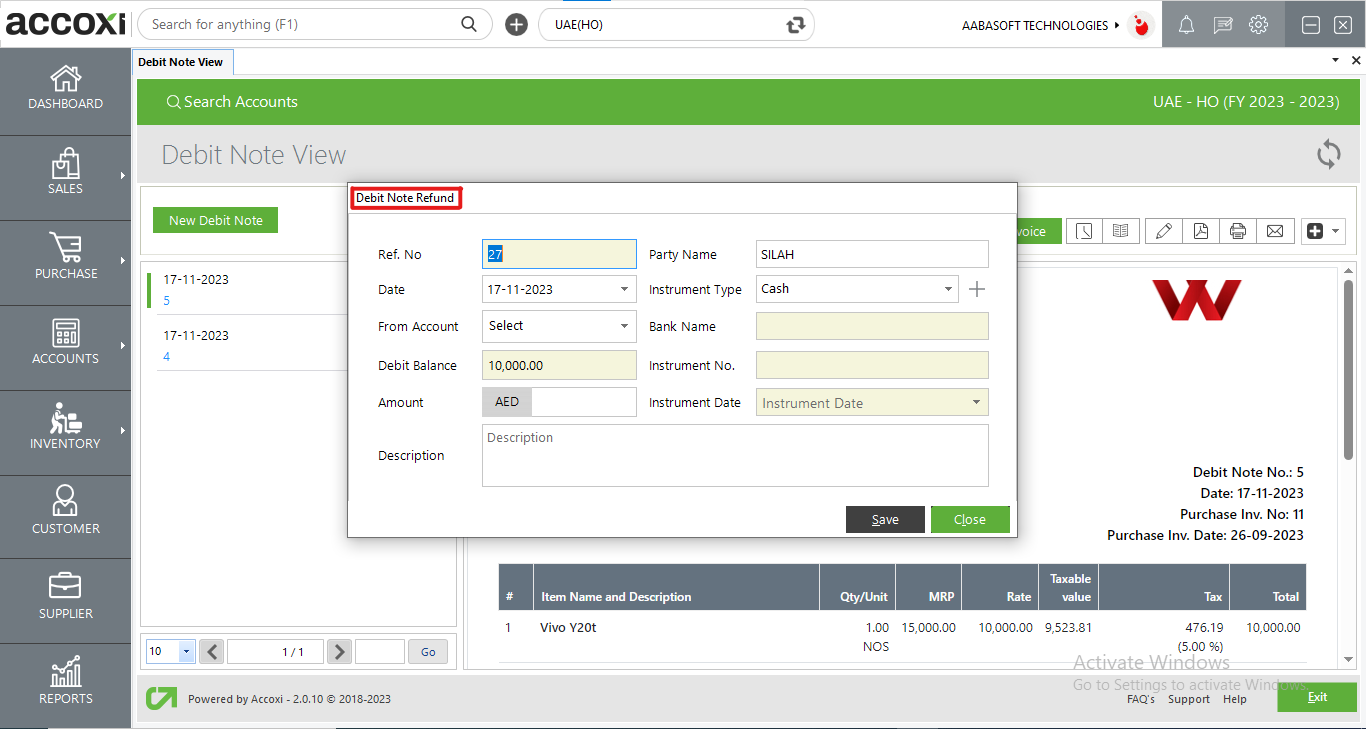
Task: Expand the page size dropdown showing 10
Action: pos(186,652)
